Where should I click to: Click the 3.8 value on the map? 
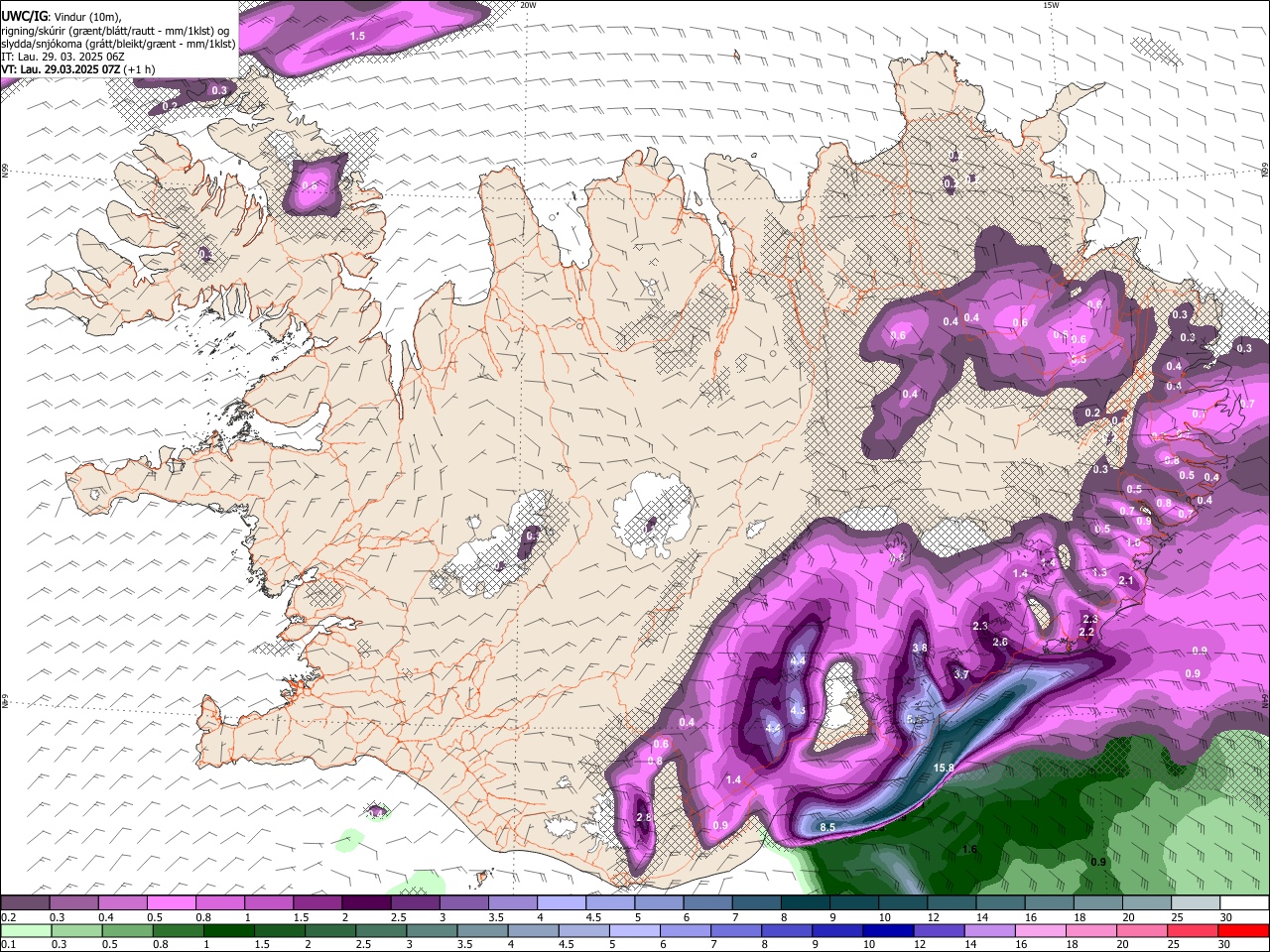tap(920, 648)
